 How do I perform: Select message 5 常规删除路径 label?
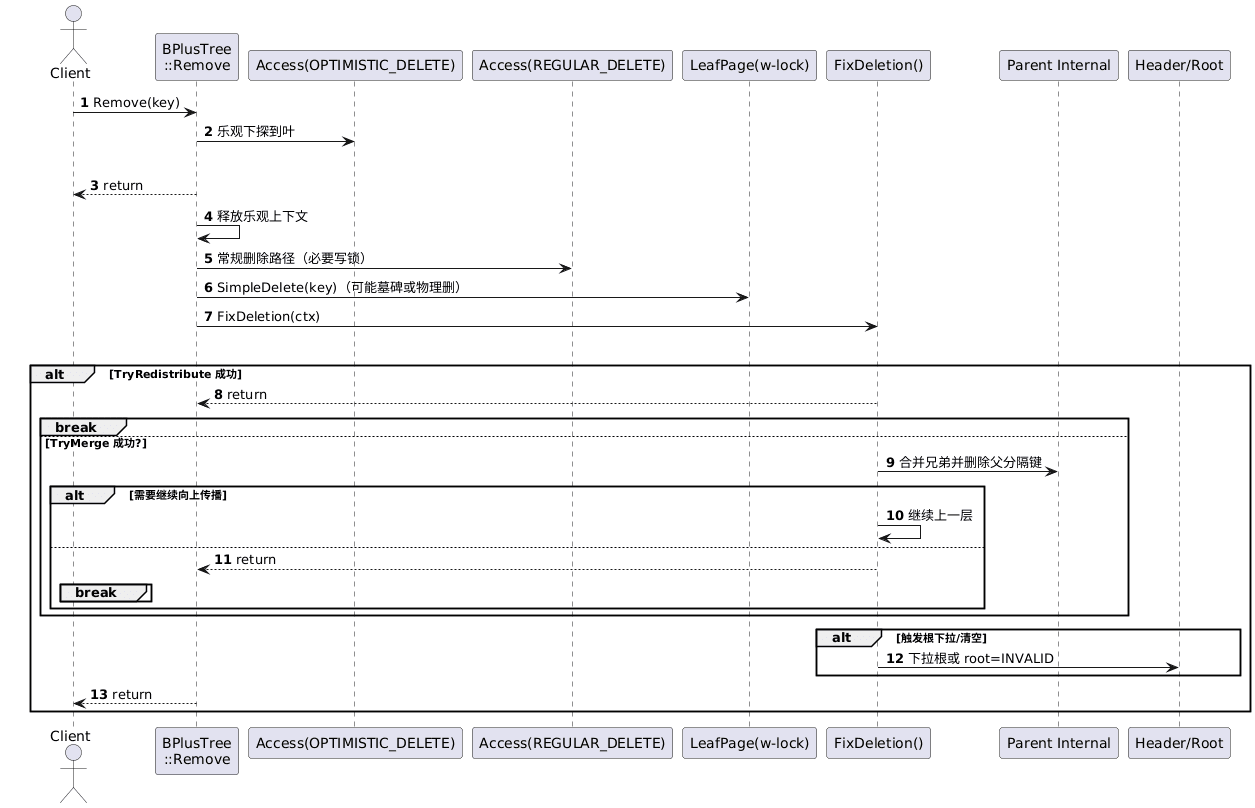(x=290, y=258)
